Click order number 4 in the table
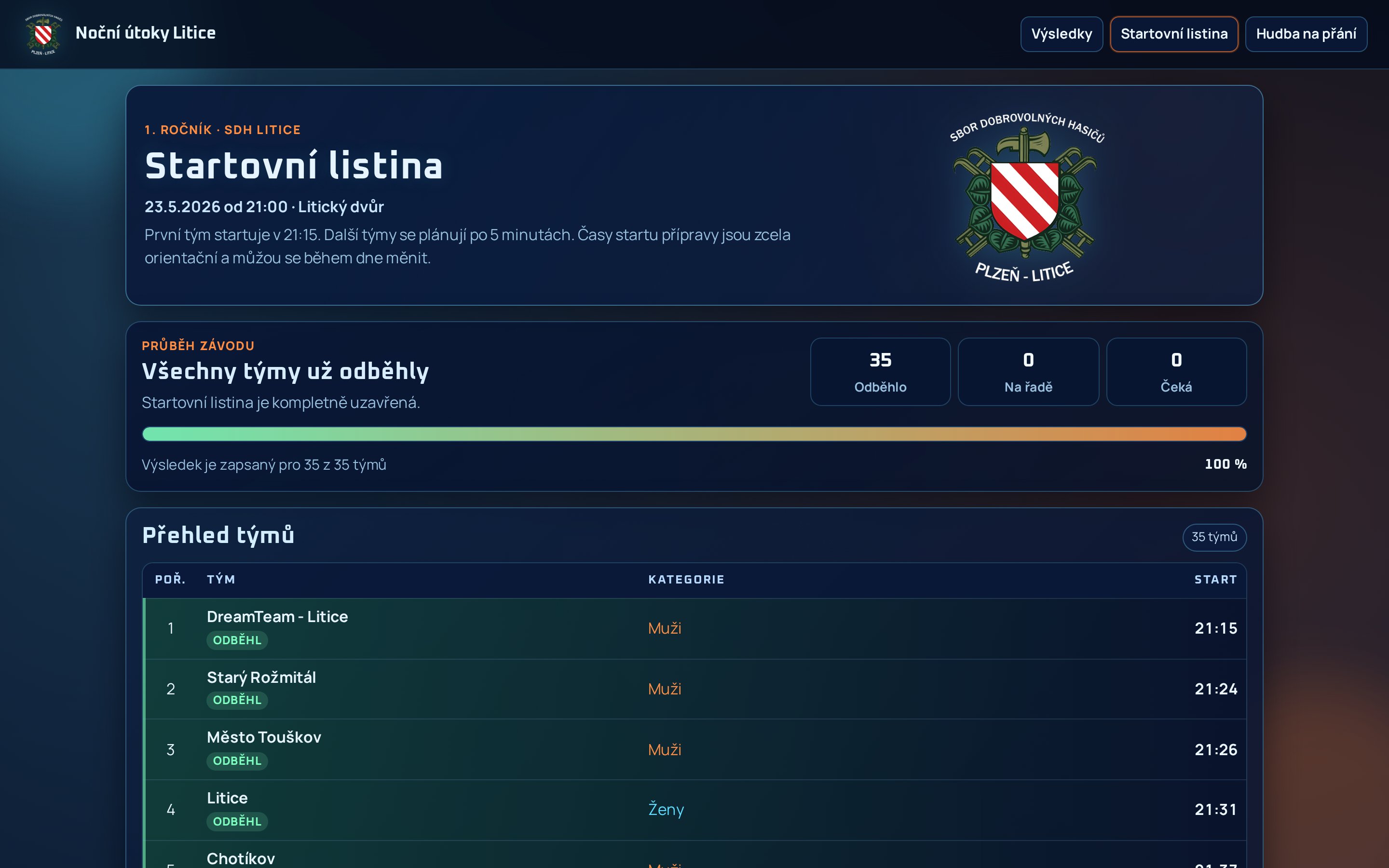Image resolution: width=1389 pixels, height=868 pixels. 170,810
